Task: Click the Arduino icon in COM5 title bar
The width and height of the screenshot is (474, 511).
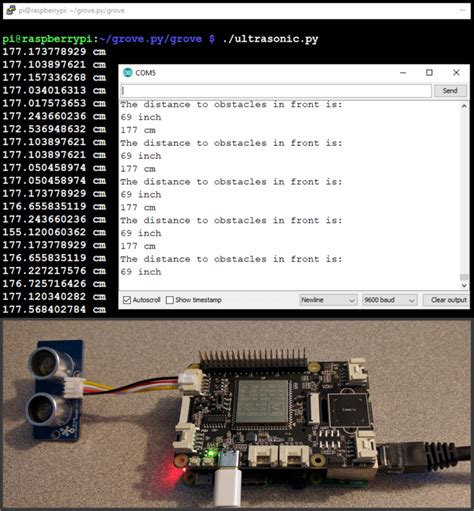Action: point(128,72)
